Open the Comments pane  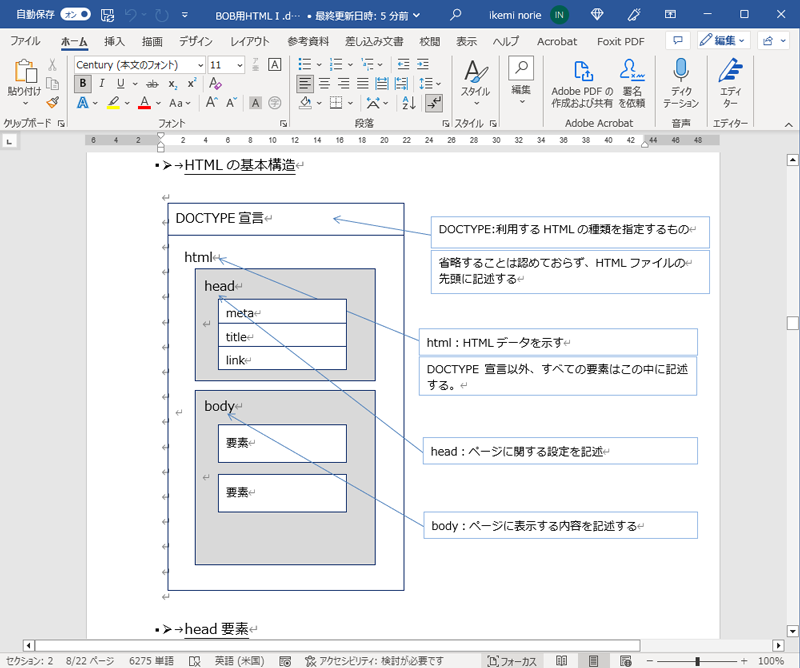tap(678, 40)
